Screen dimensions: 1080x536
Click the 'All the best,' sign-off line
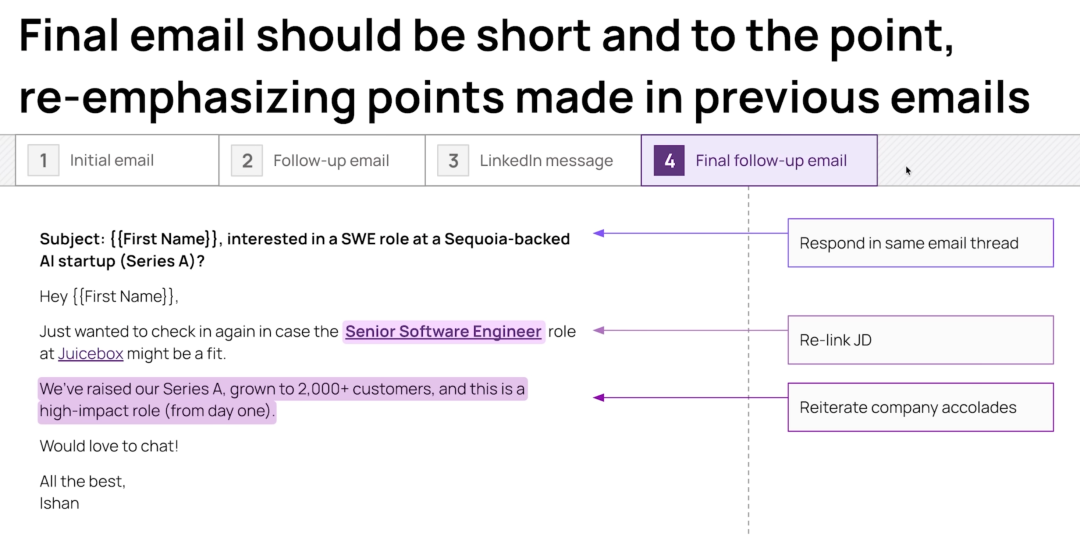coord(83,481)
